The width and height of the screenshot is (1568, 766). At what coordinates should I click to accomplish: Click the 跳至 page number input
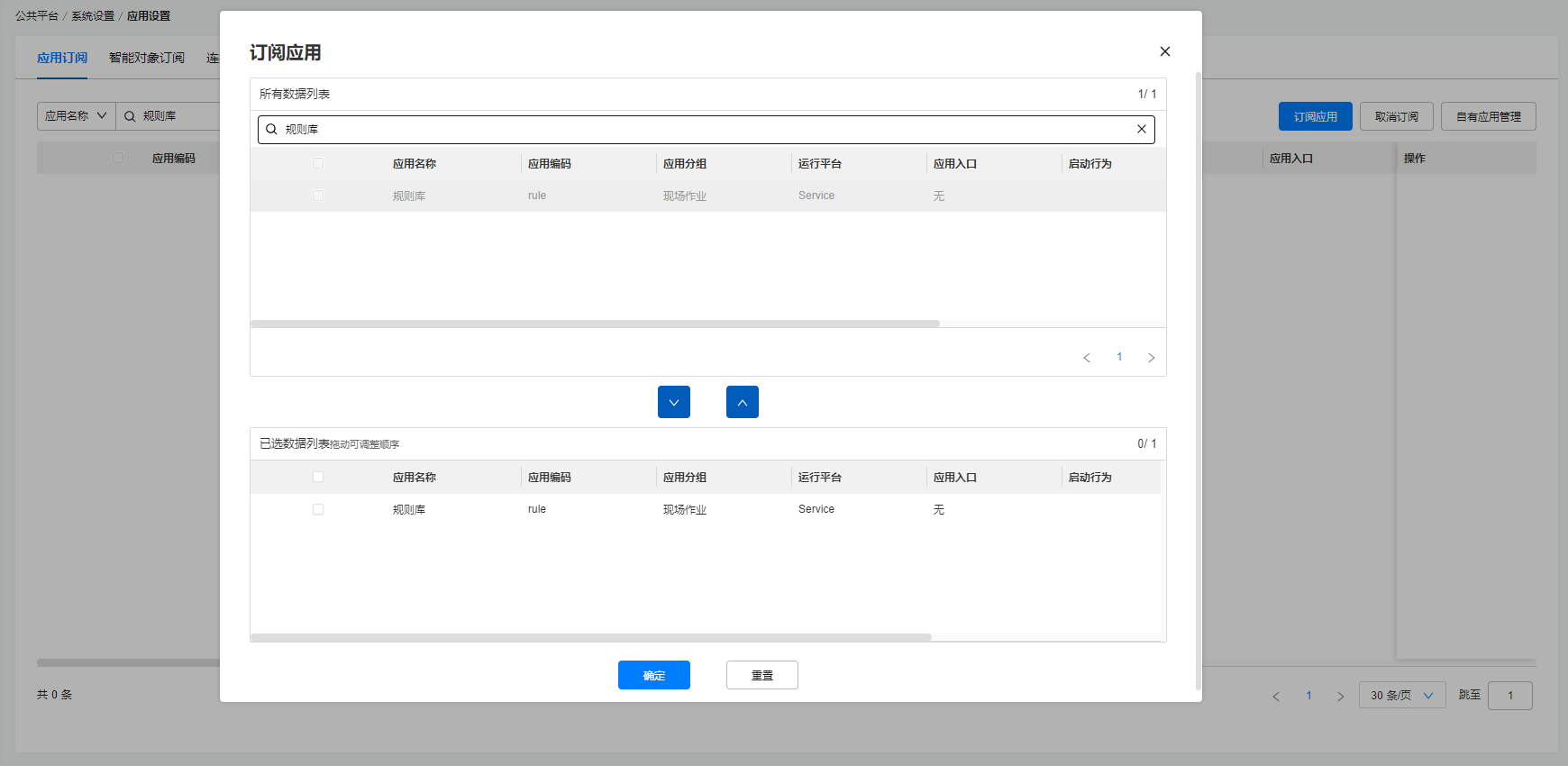coord(1510,696)
